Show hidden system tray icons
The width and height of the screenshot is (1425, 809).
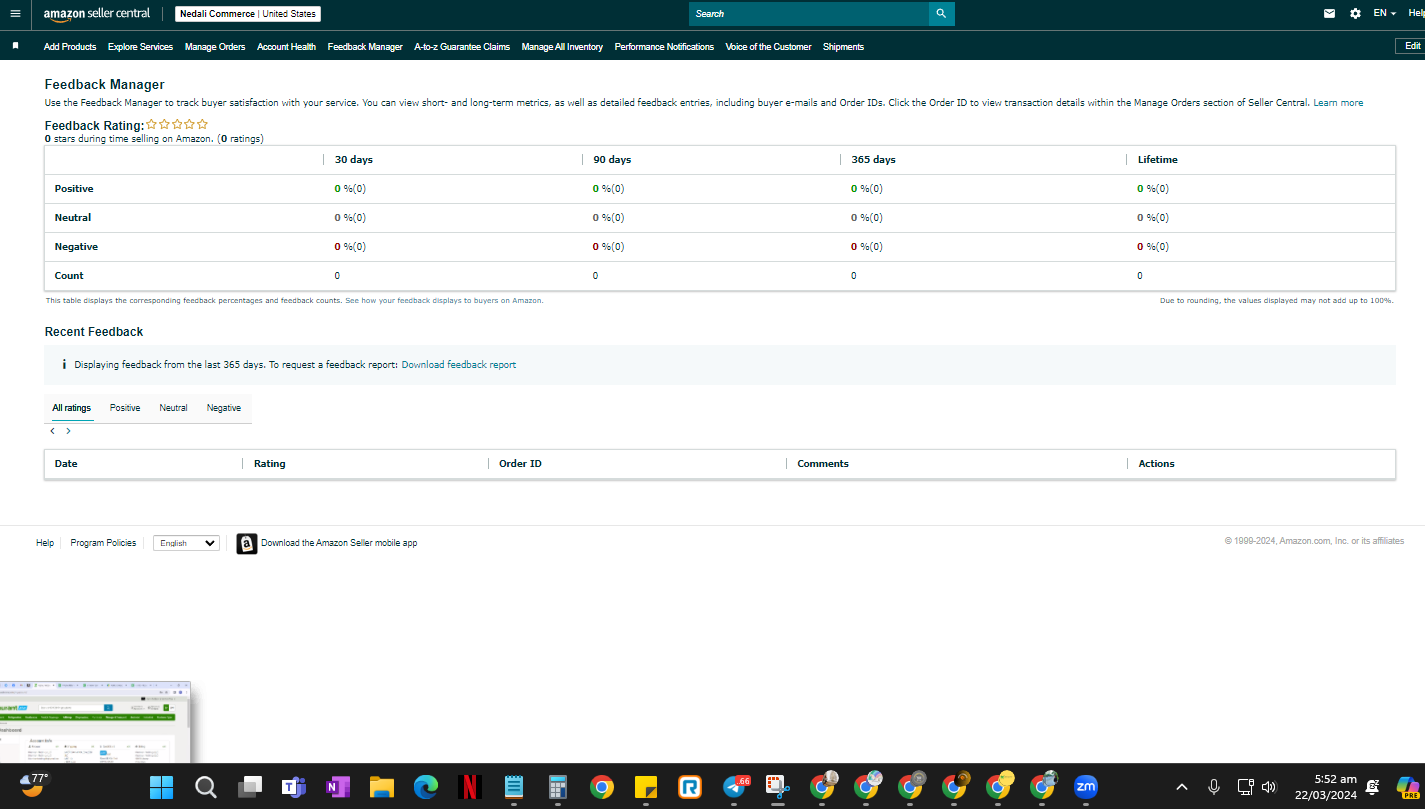click(x=1181, y=787)
